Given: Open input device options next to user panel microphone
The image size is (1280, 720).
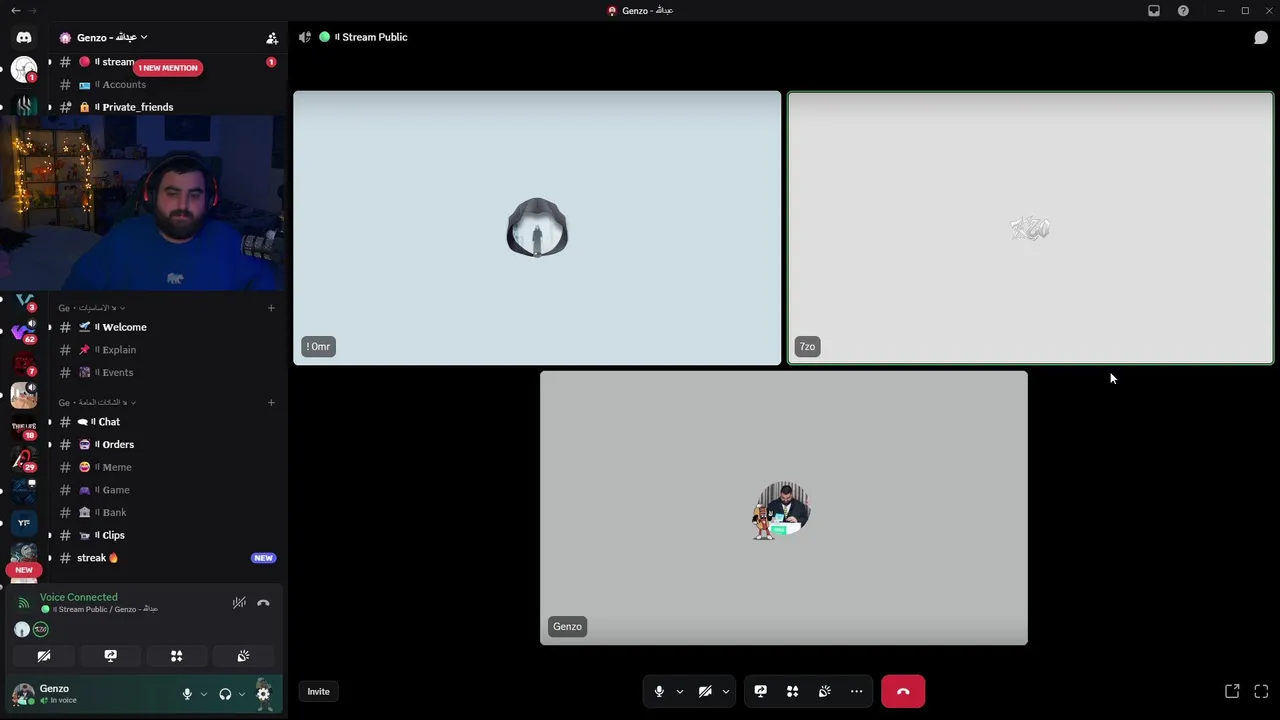Looking at the screenshot, I should point(204,694).
